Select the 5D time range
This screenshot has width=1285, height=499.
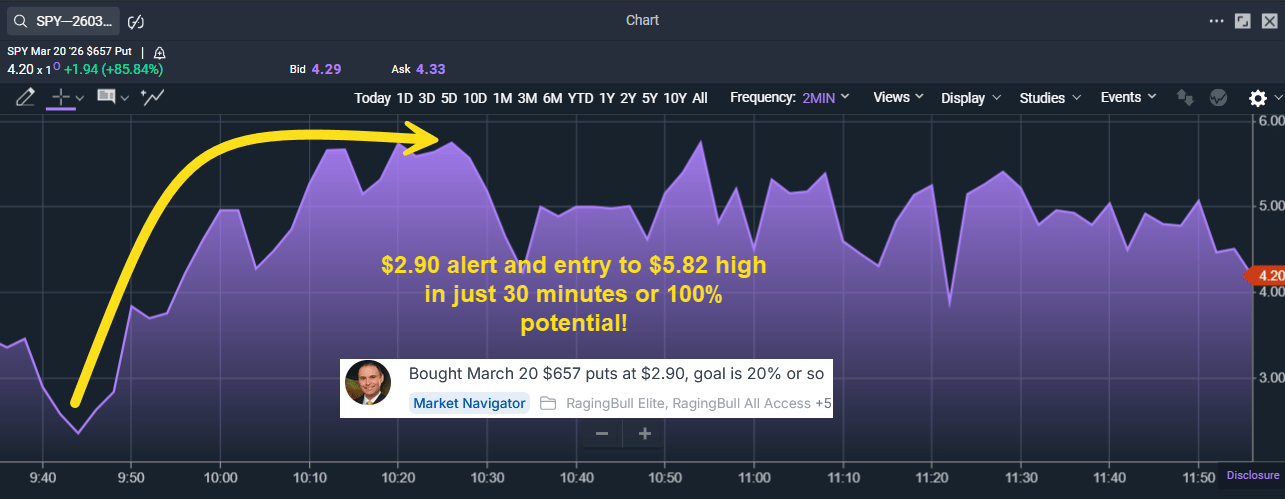click(449, 98)
